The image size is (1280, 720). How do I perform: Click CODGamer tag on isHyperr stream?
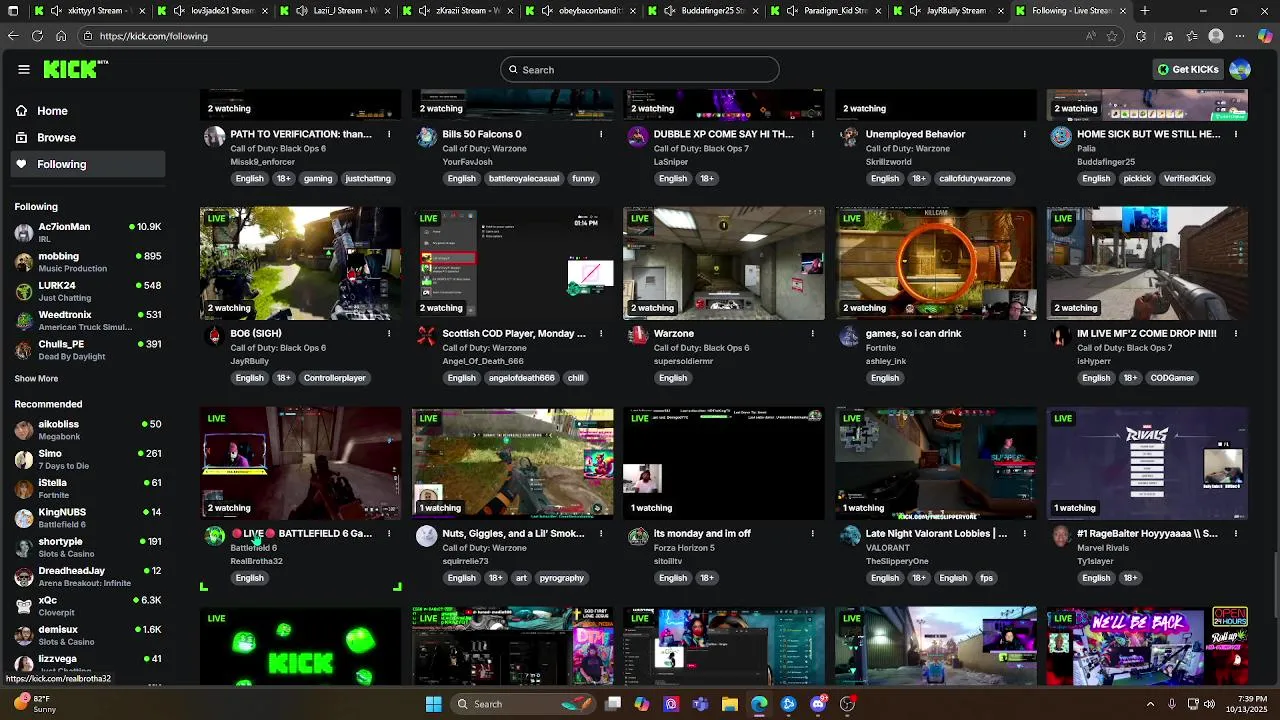point(1172,378)
